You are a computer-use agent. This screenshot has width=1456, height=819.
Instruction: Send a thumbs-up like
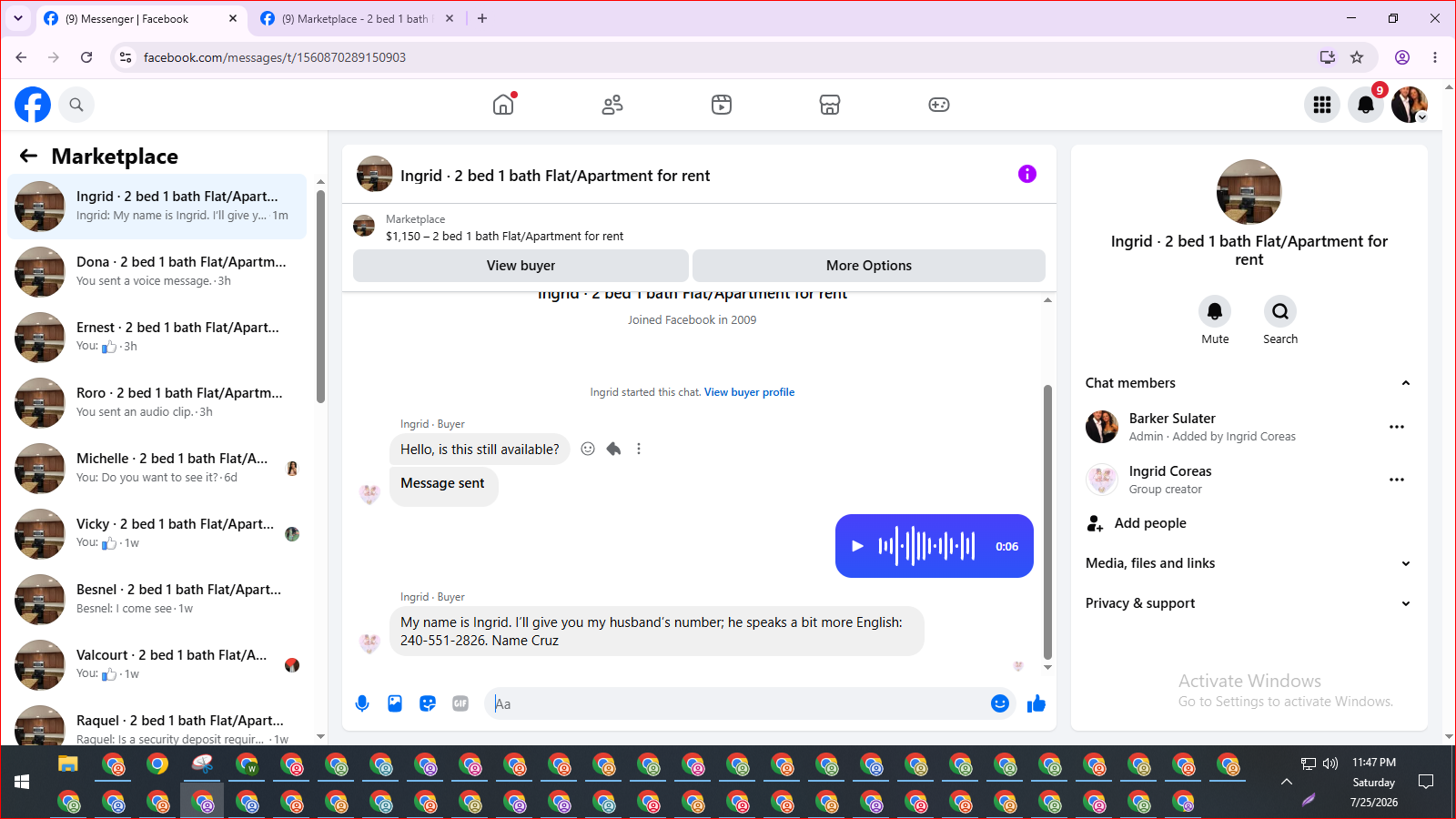1036,703
